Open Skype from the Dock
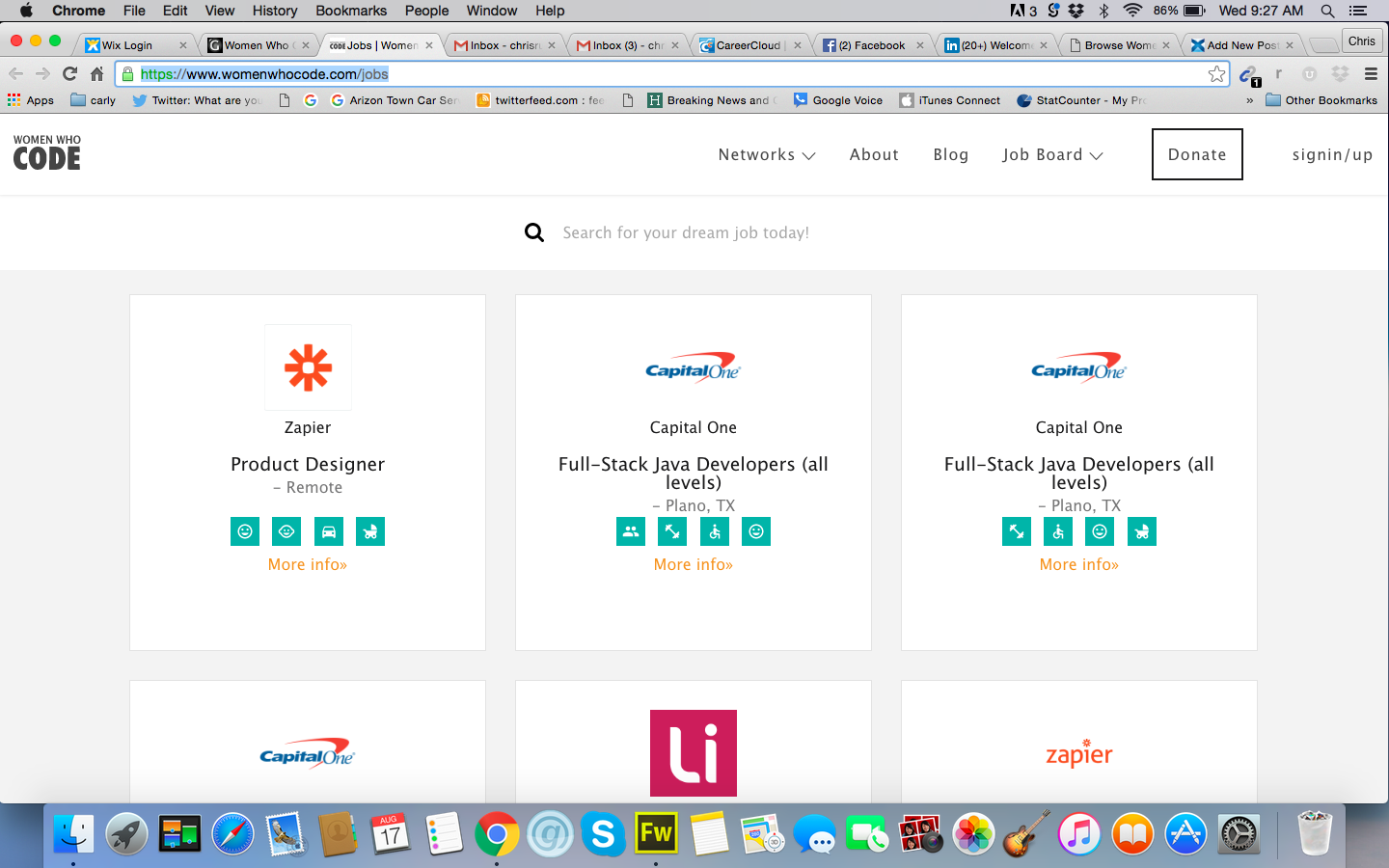The height and width of the screenshot is (868, 1389). [x=603, y=833]
